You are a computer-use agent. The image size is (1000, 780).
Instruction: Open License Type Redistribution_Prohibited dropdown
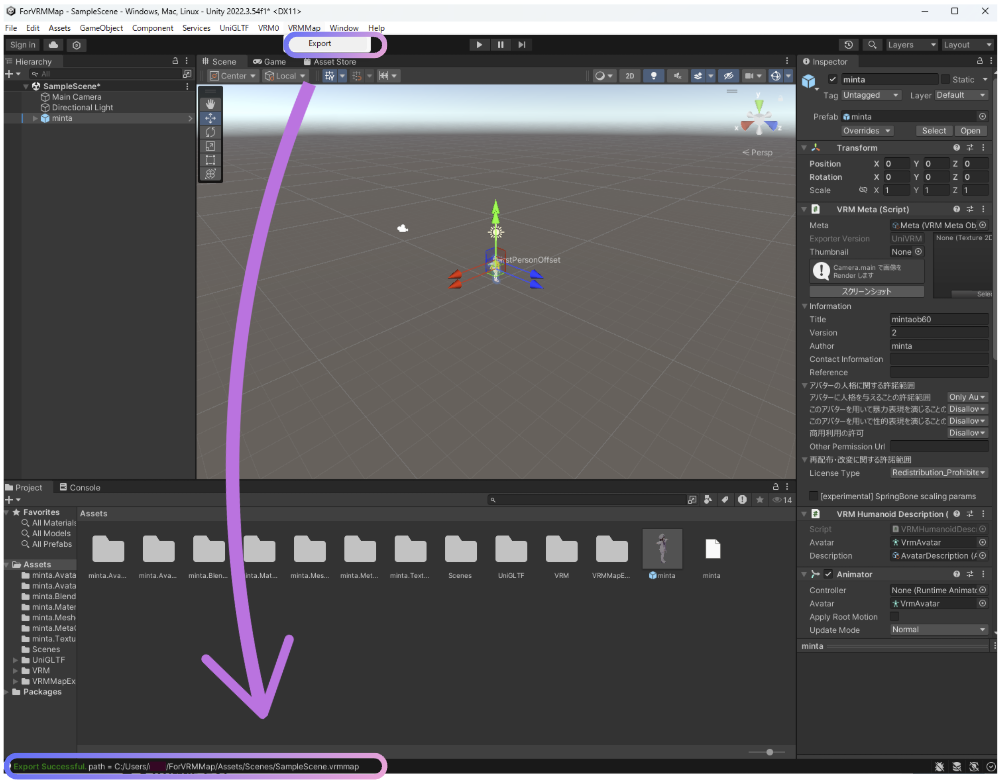tap(939, 473)
